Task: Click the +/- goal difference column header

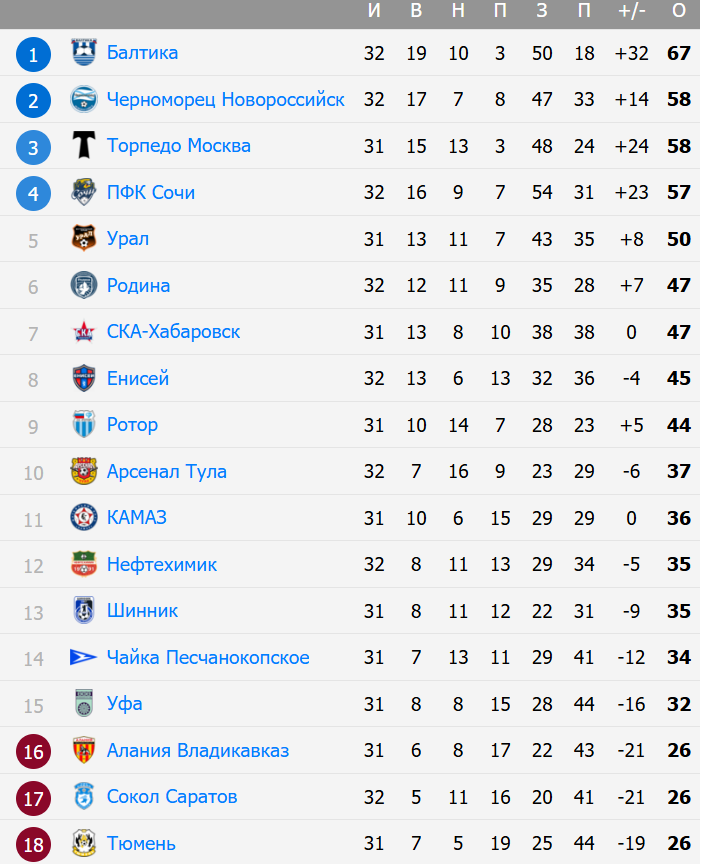Action: (632, 10)
